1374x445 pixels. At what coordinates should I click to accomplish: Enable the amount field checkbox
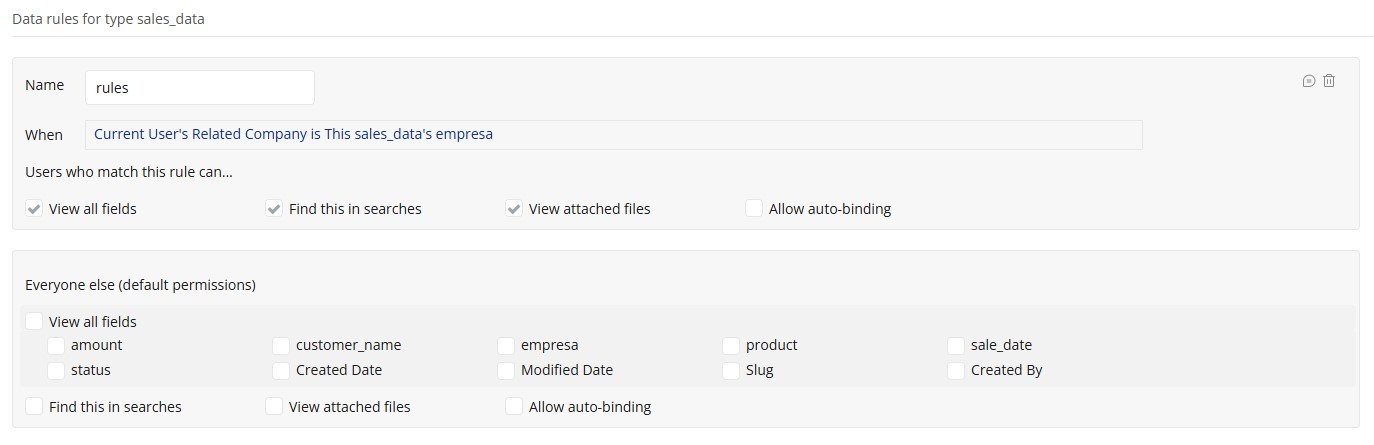click(x=57, y=345)
